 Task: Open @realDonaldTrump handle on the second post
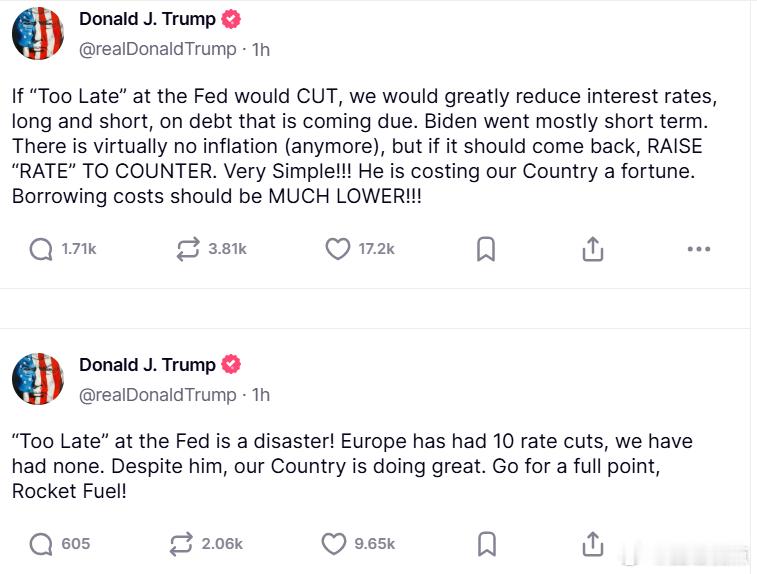click(158, 395)
